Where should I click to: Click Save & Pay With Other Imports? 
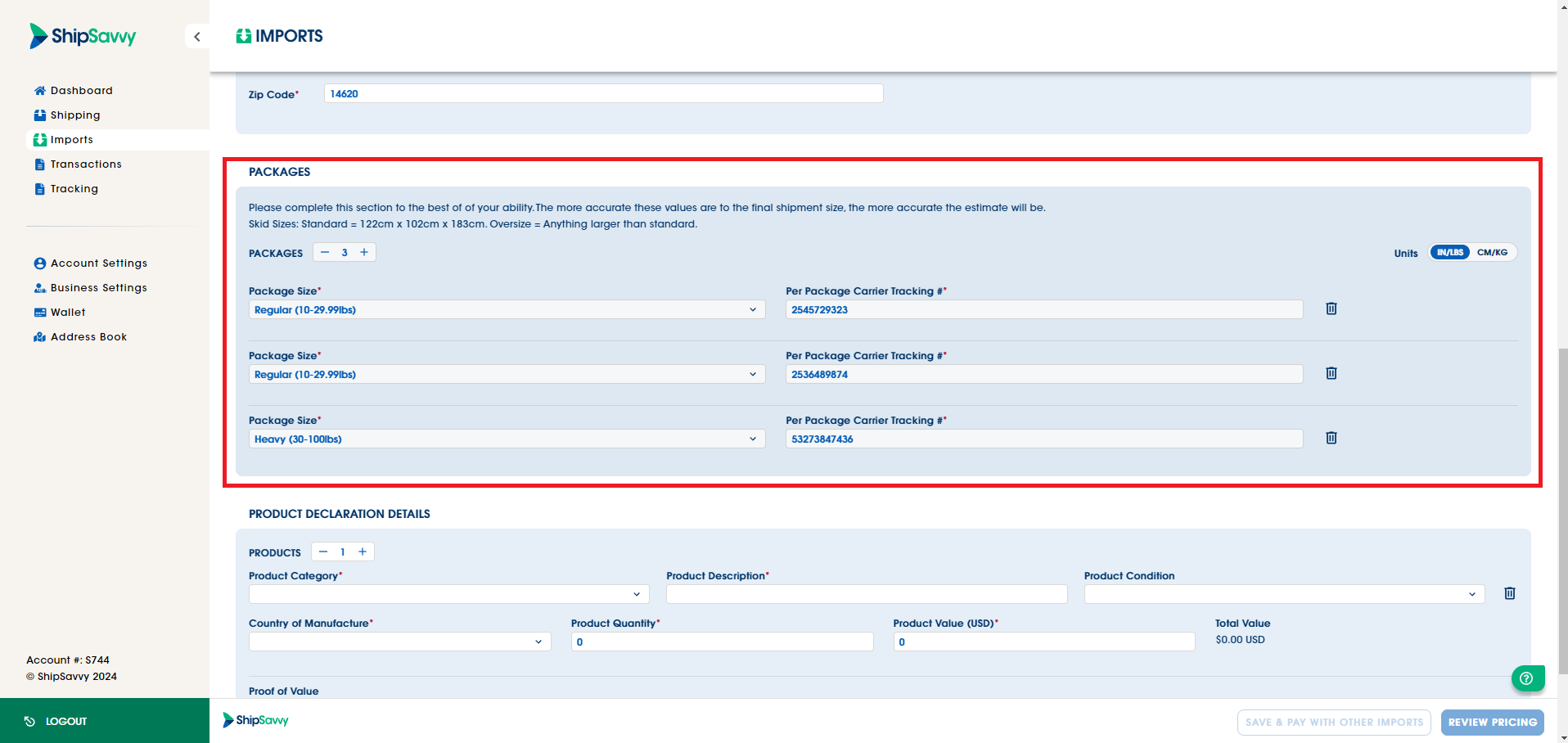click(x=1334, y=723)
